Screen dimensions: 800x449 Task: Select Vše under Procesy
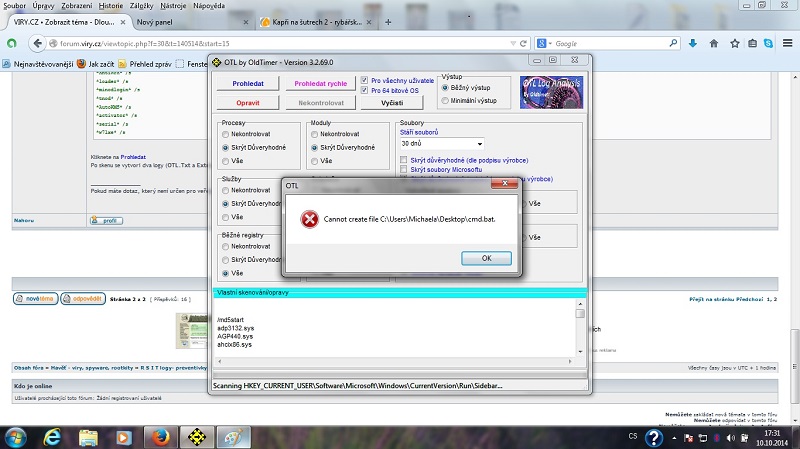coord(226,161)
